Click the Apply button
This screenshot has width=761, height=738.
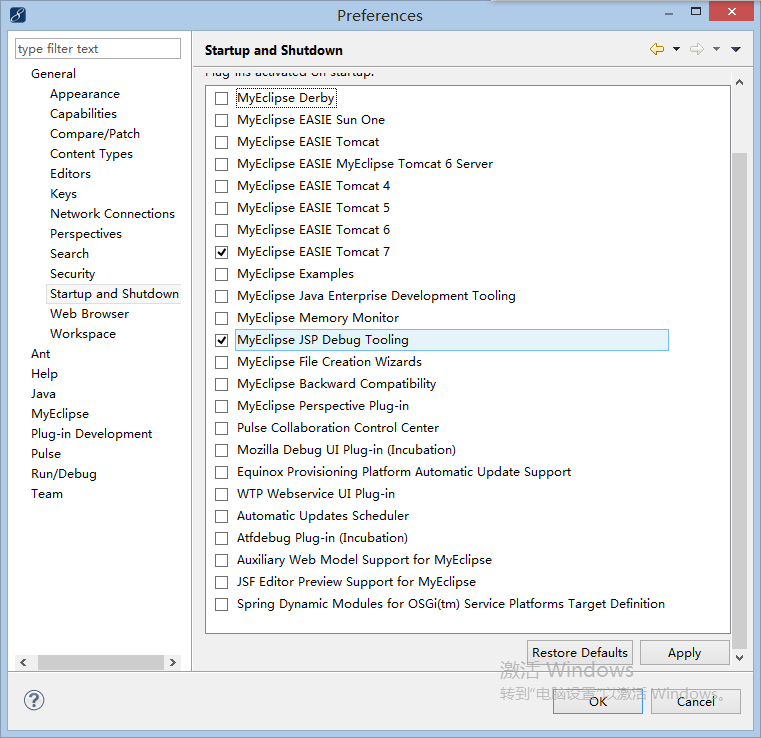point(685,653)
